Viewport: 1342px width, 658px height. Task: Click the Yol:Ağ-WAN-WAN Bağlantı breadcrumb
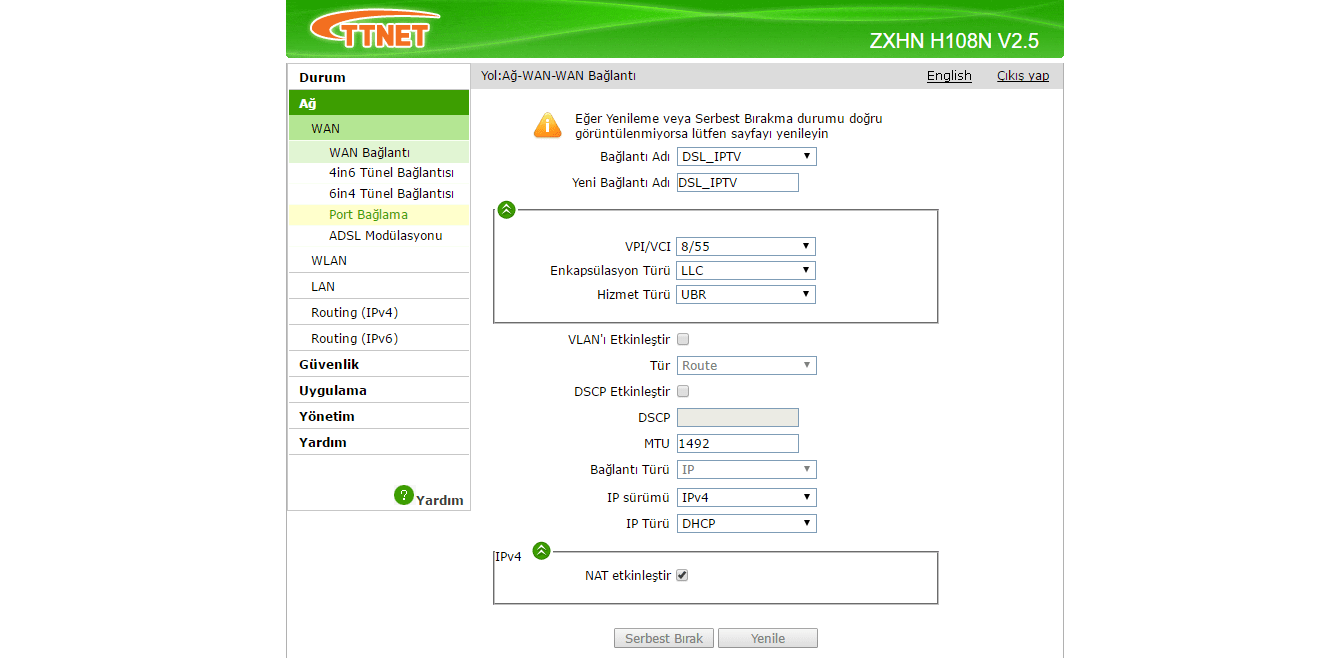558,76
